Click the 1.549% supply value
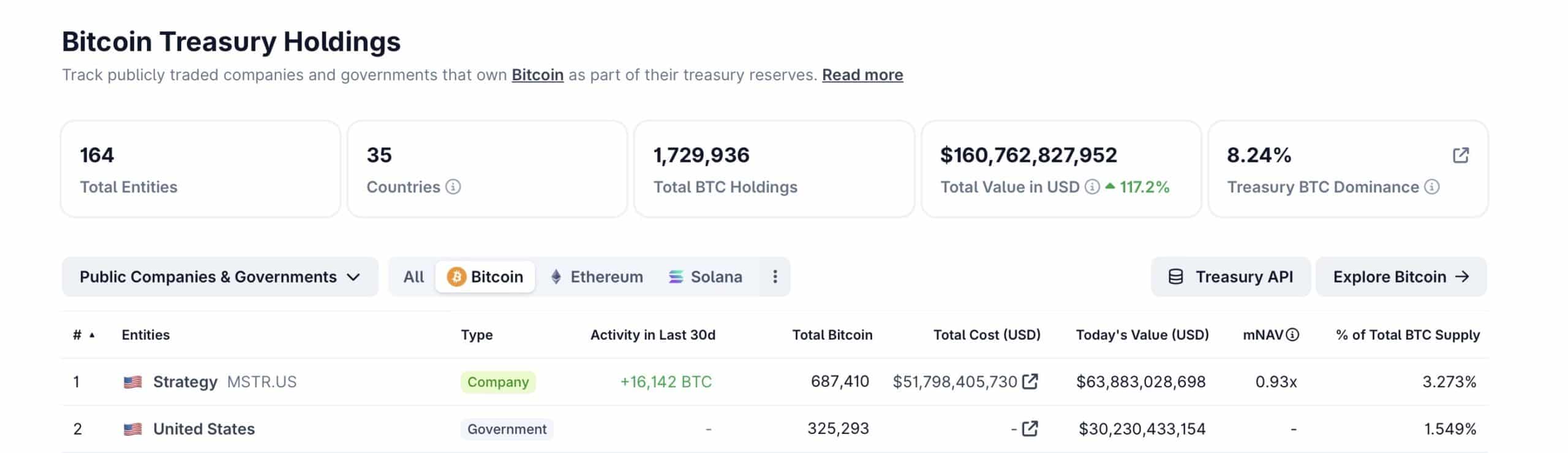1568x453 pixels. click(x=1450, y=429)
